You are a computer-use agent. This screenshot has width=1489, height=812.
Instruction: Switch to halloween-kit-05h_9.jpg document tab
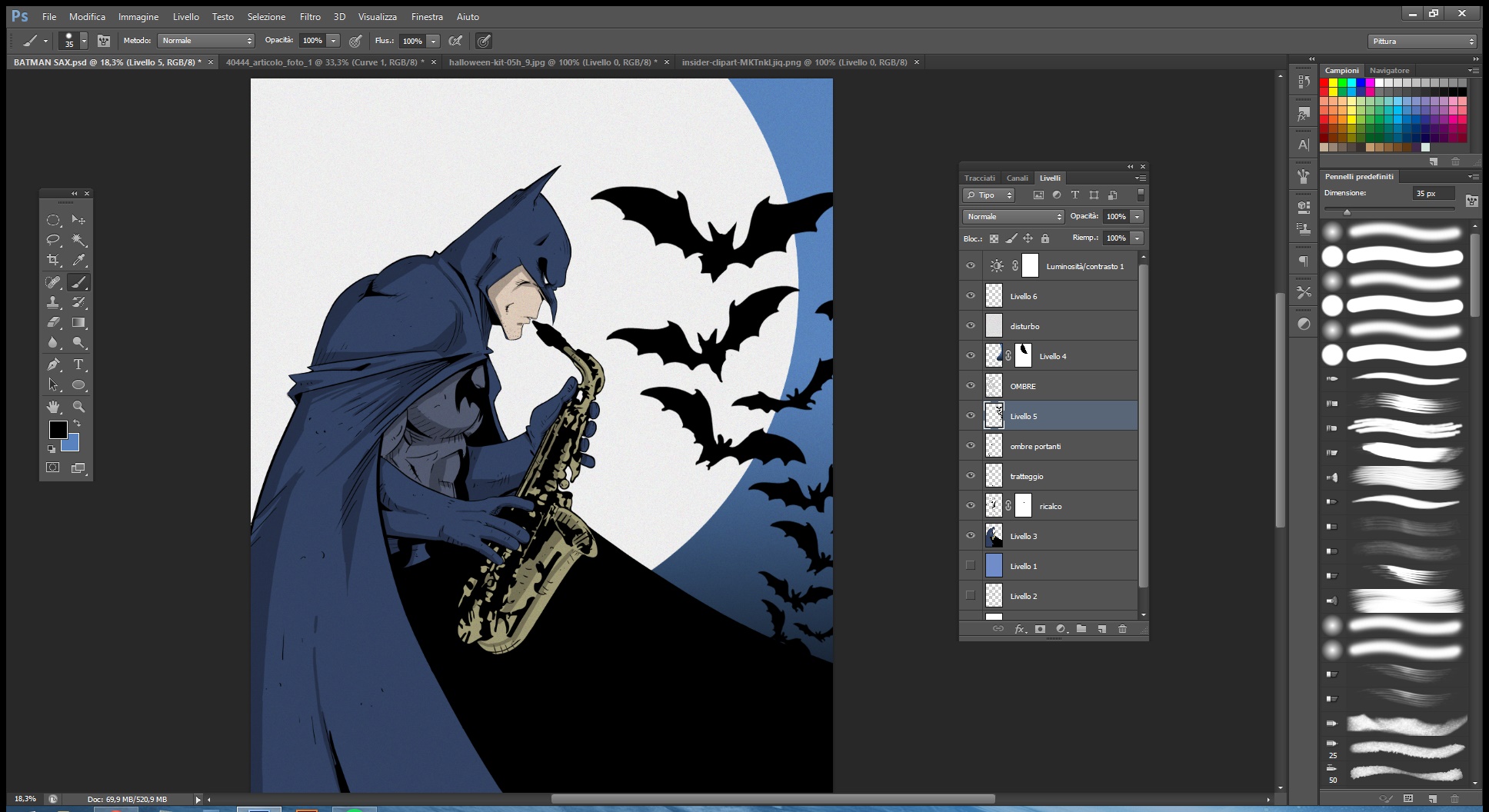tap(552, 62)
